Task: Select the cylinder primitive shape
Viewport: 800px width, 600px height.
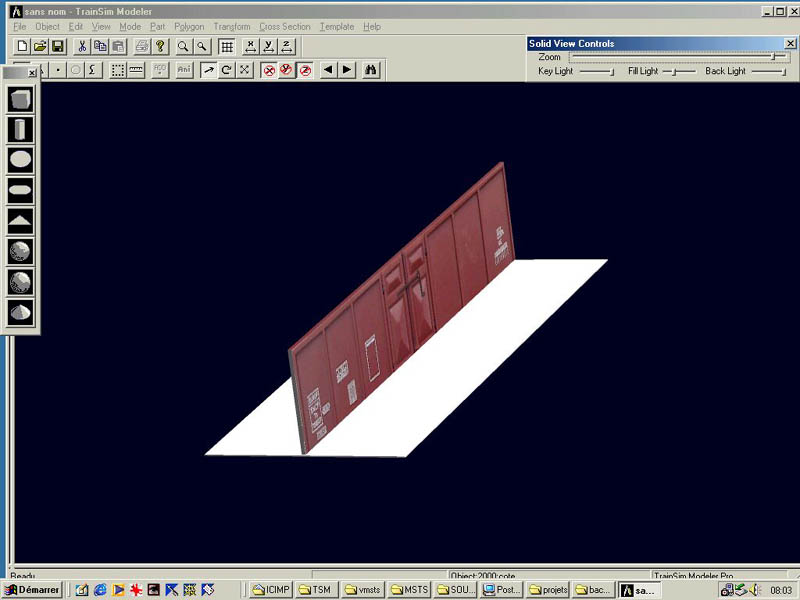Action: [20, 129]
